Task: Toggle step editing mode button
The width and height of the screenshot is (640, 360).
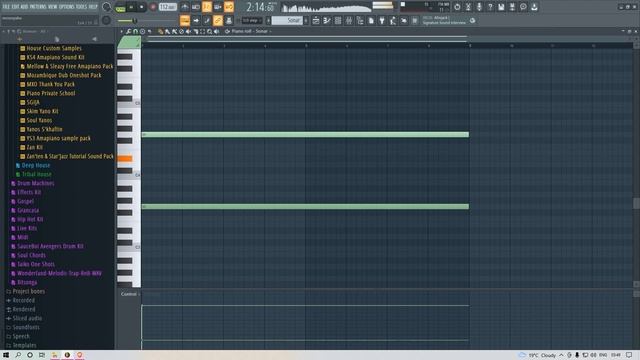Action: pos(207,20)
